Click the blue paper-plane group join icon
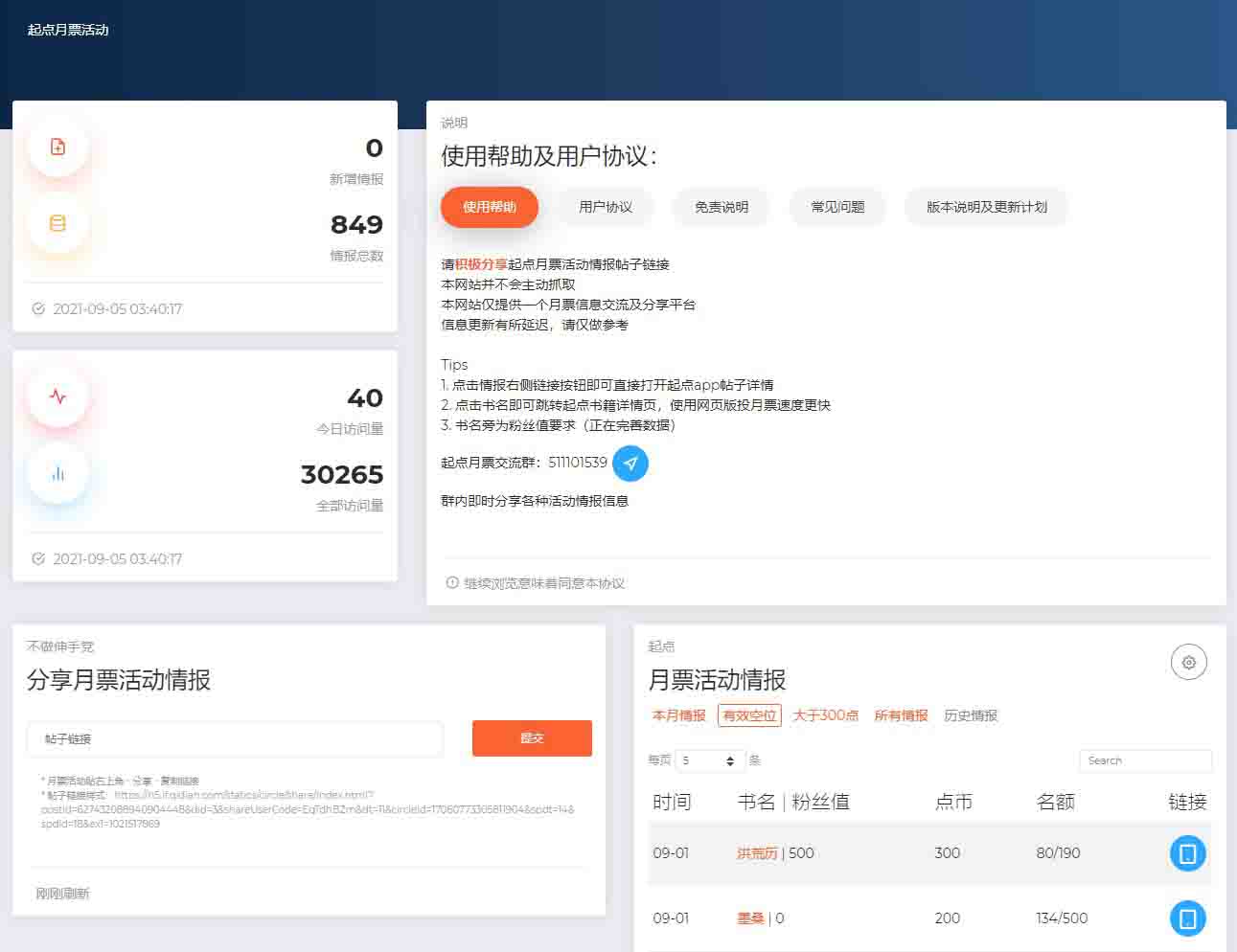This screenshot has height=952, width=1237. 630,464
